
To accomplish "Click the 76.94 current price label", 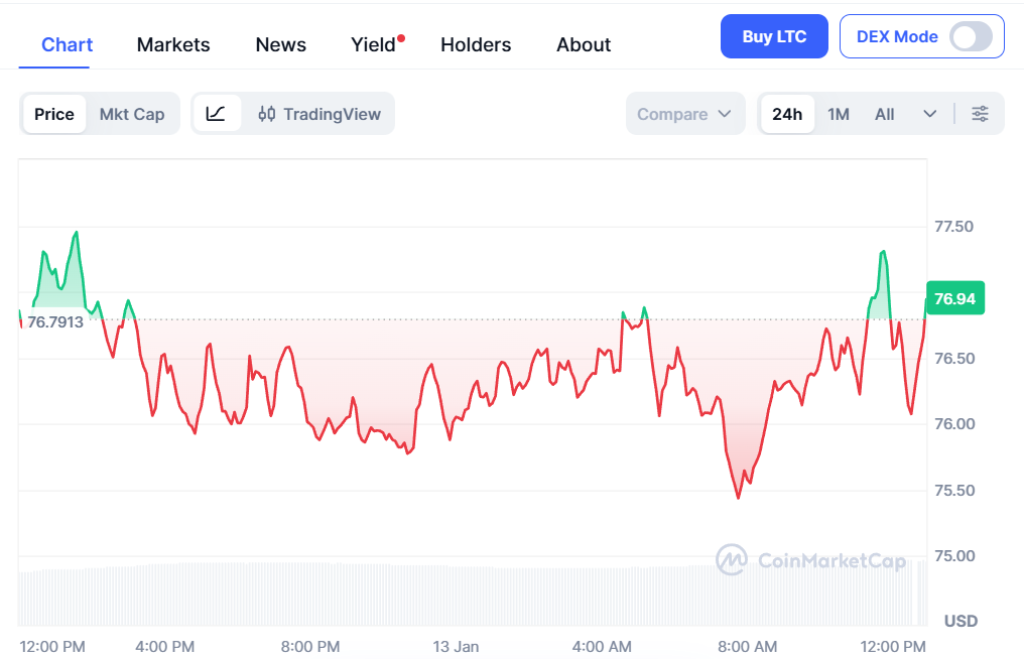I will click(x=955, y=298).
